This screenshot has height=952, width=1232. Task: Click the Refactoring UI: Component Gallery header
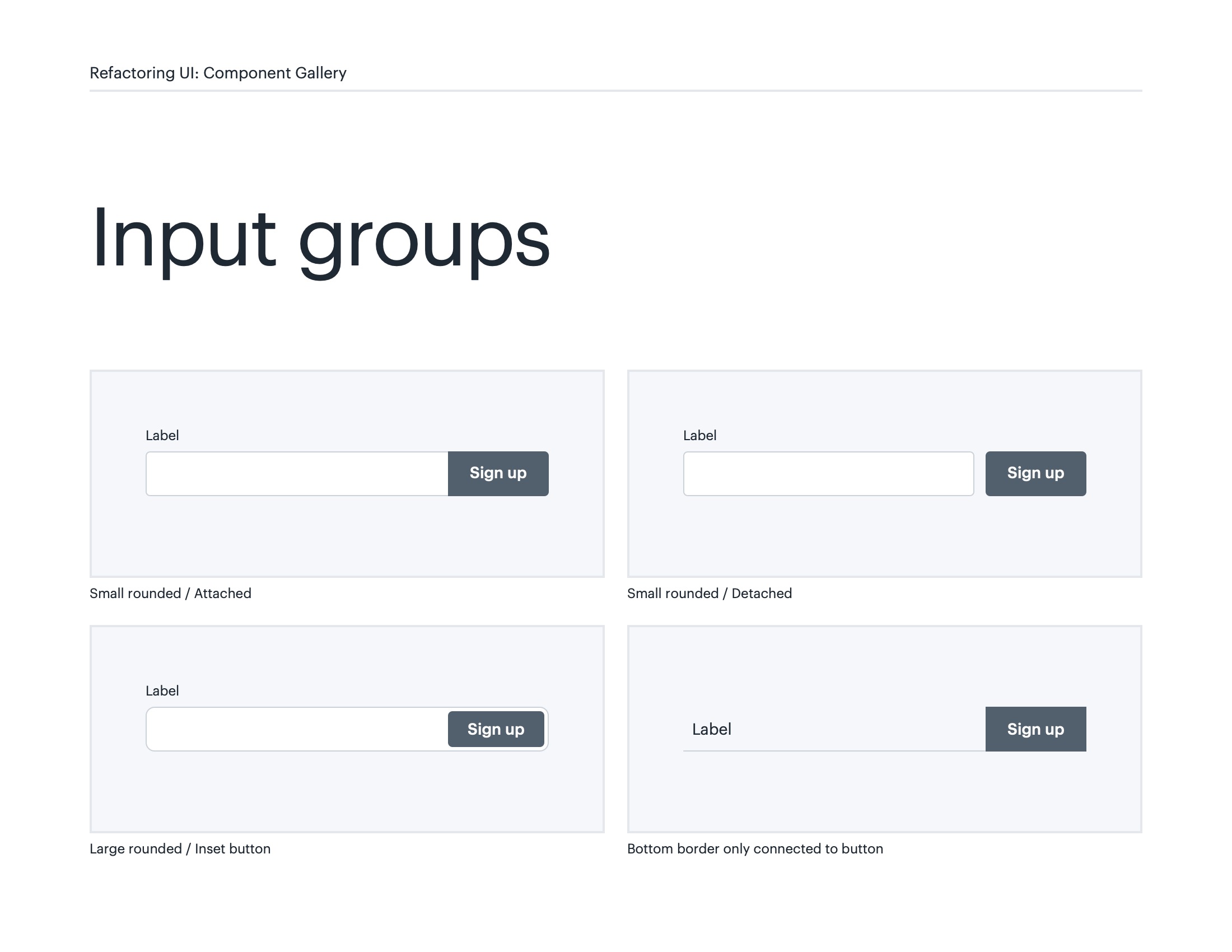coord(218,73)
